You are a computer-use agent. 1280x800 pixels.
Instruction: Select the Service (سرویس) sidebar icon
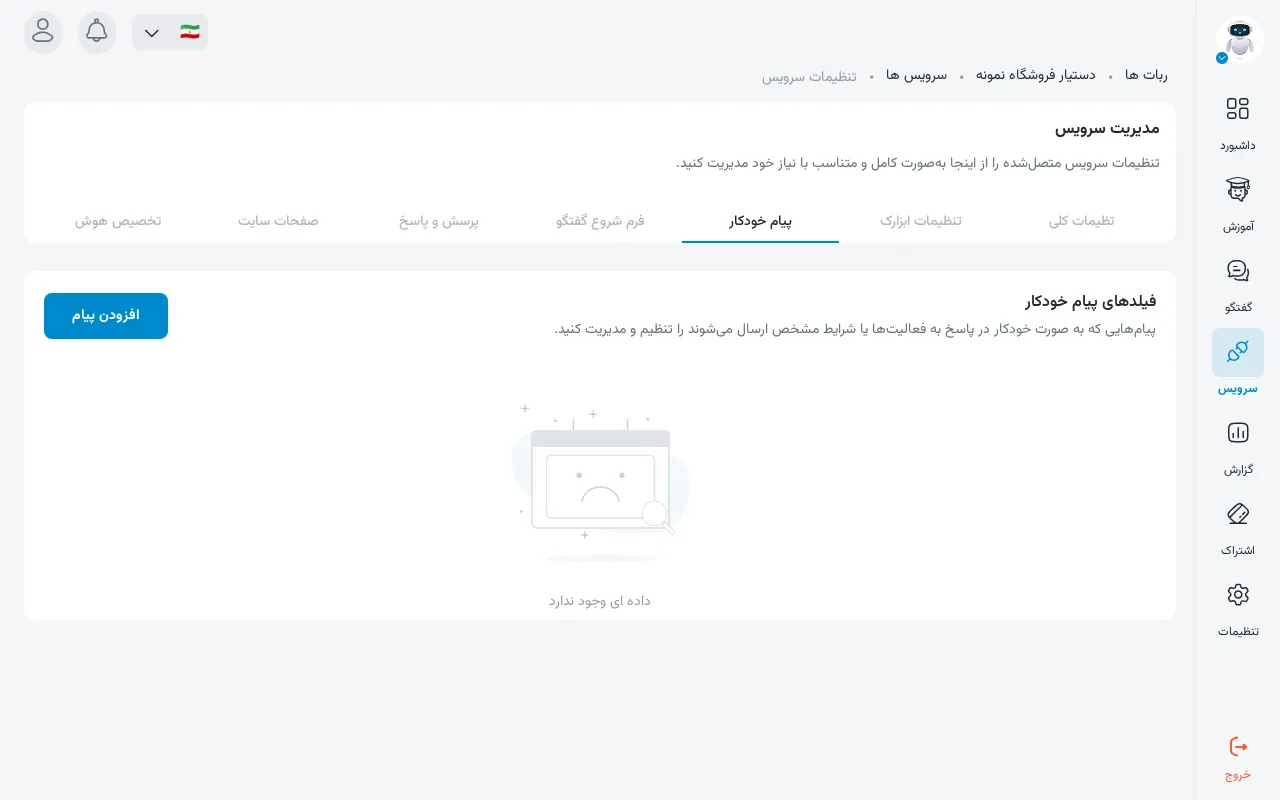tap(1238, 352)
